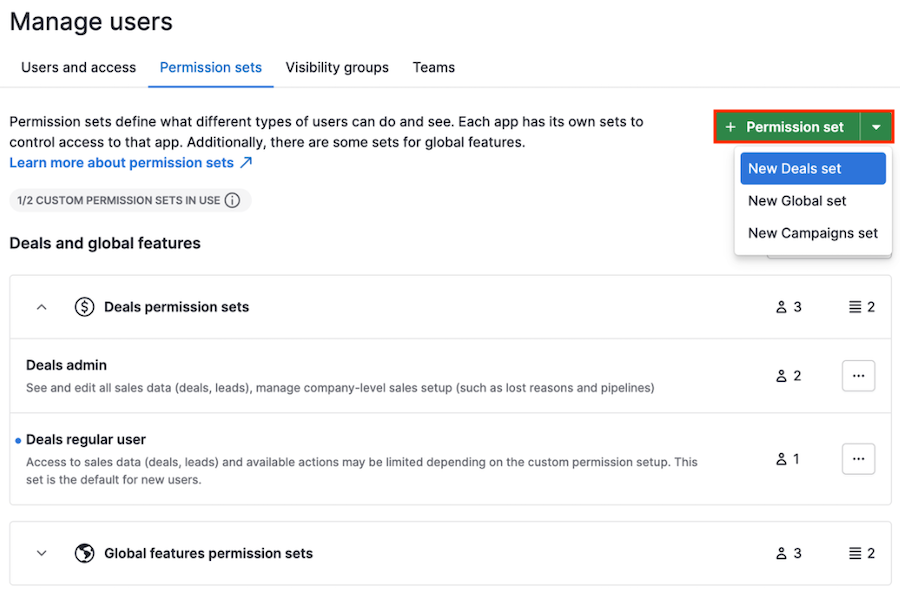Open the Teams tab
This screenshot has width=900, height=591.
(x=433, y=67)
